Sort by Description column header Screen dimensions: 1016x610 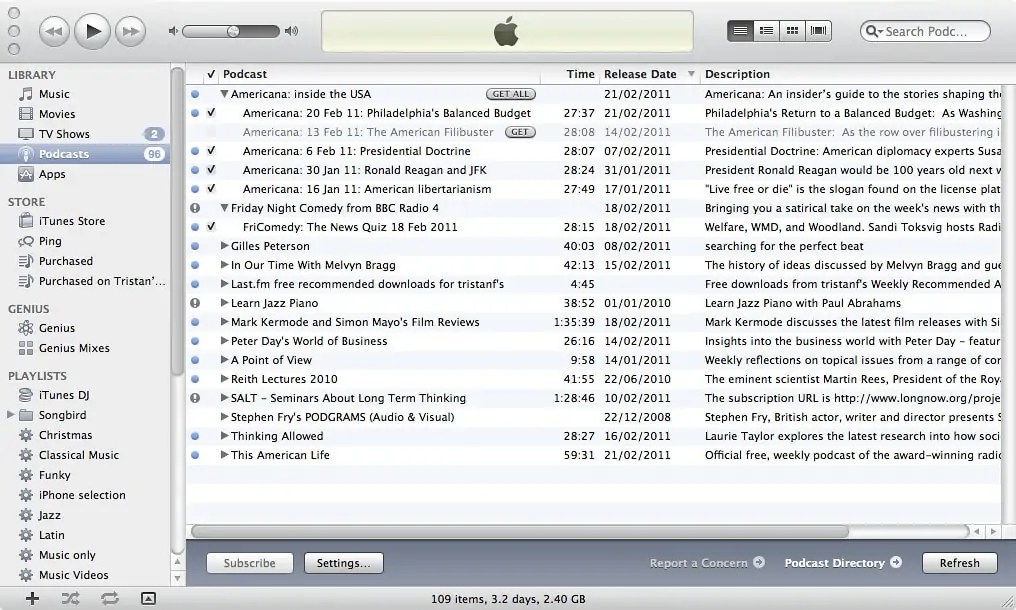851,75
